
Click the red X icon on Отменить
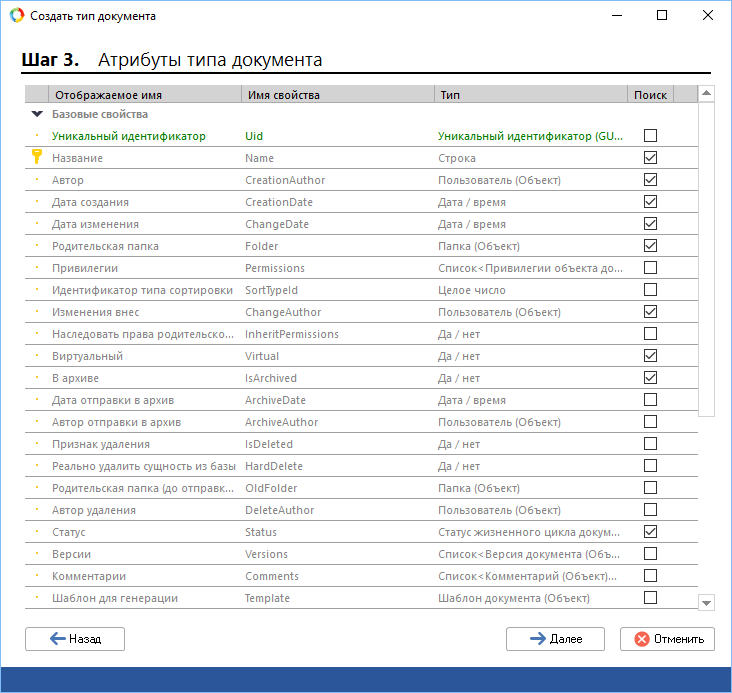640,639
